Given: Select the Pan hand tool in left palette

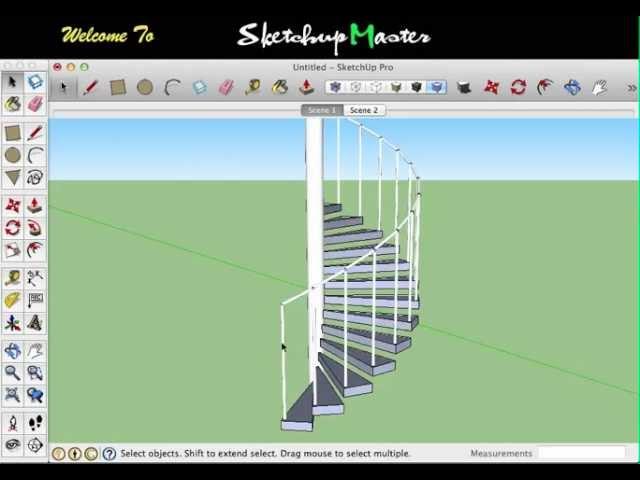Looking at the screenshot, I should (x=35, y=351).
